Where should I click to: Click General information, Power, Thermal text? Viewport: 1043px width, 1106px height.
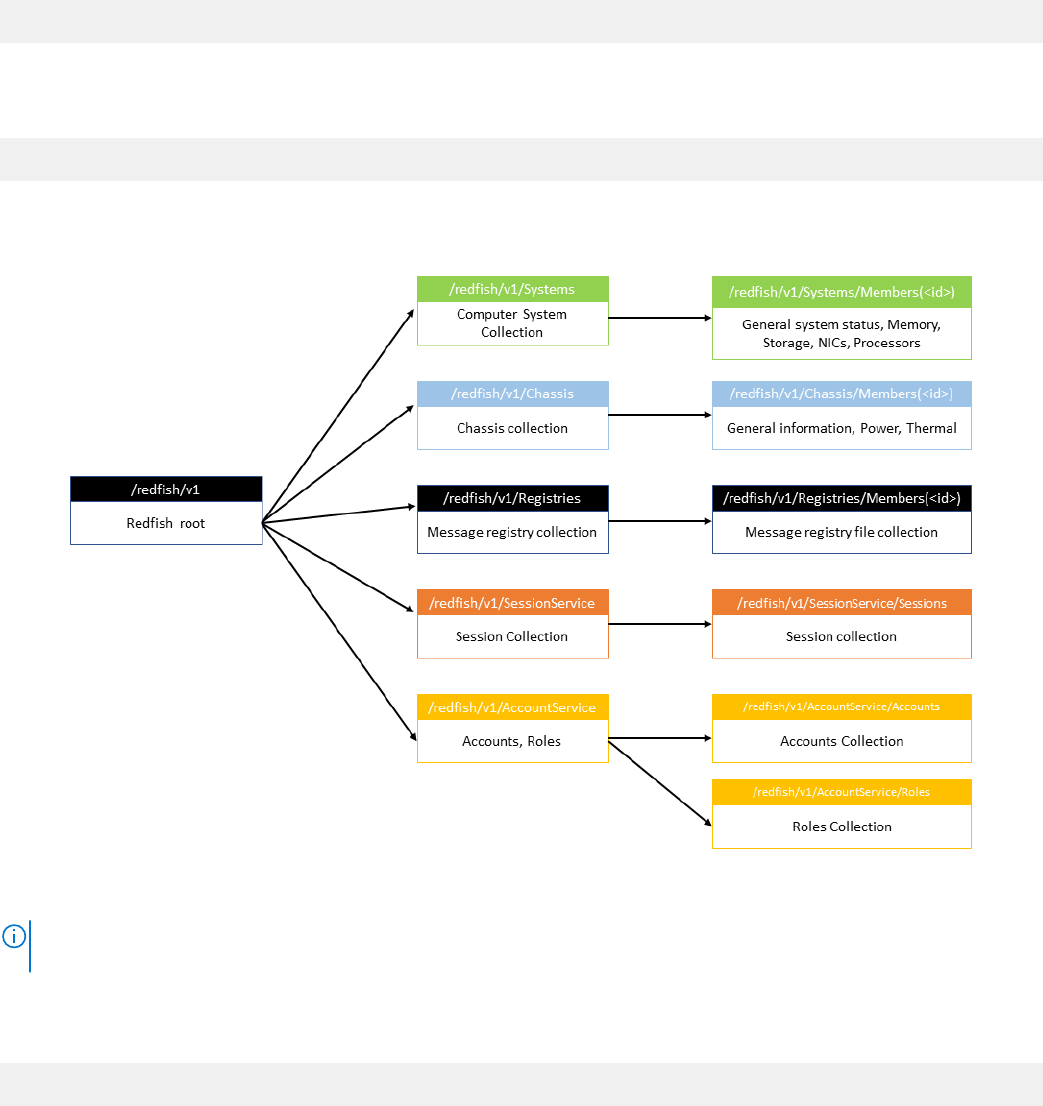pos(841,428)
